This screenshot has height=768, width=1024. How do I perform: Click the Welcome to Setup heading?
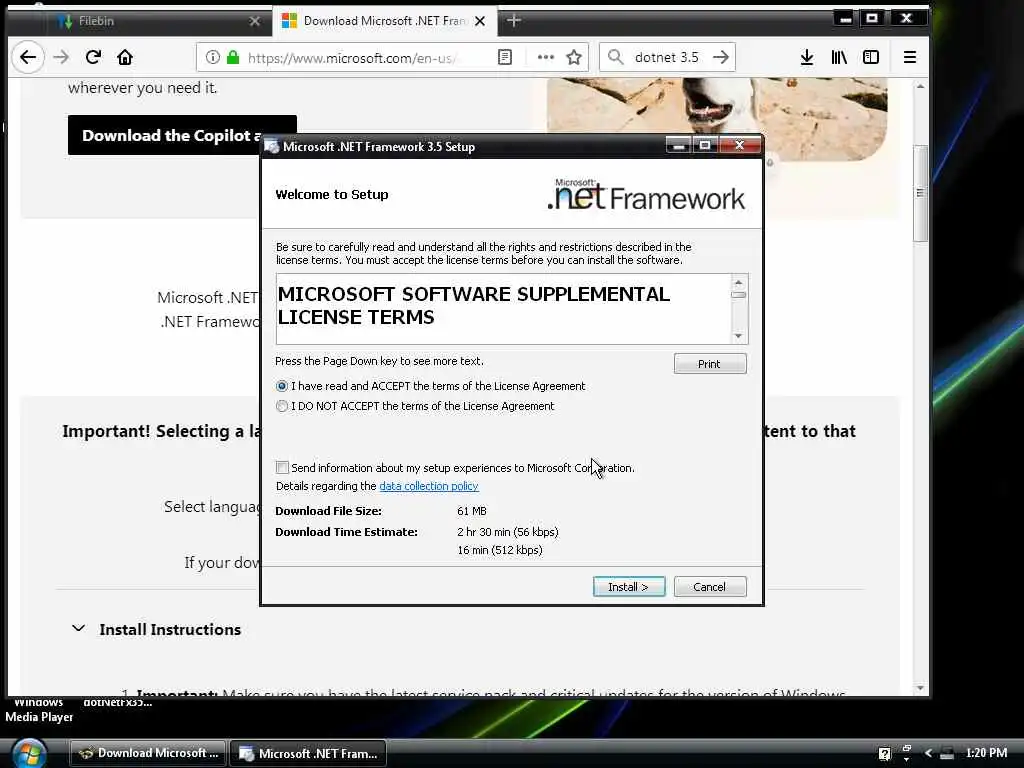[x=332, y=195]
